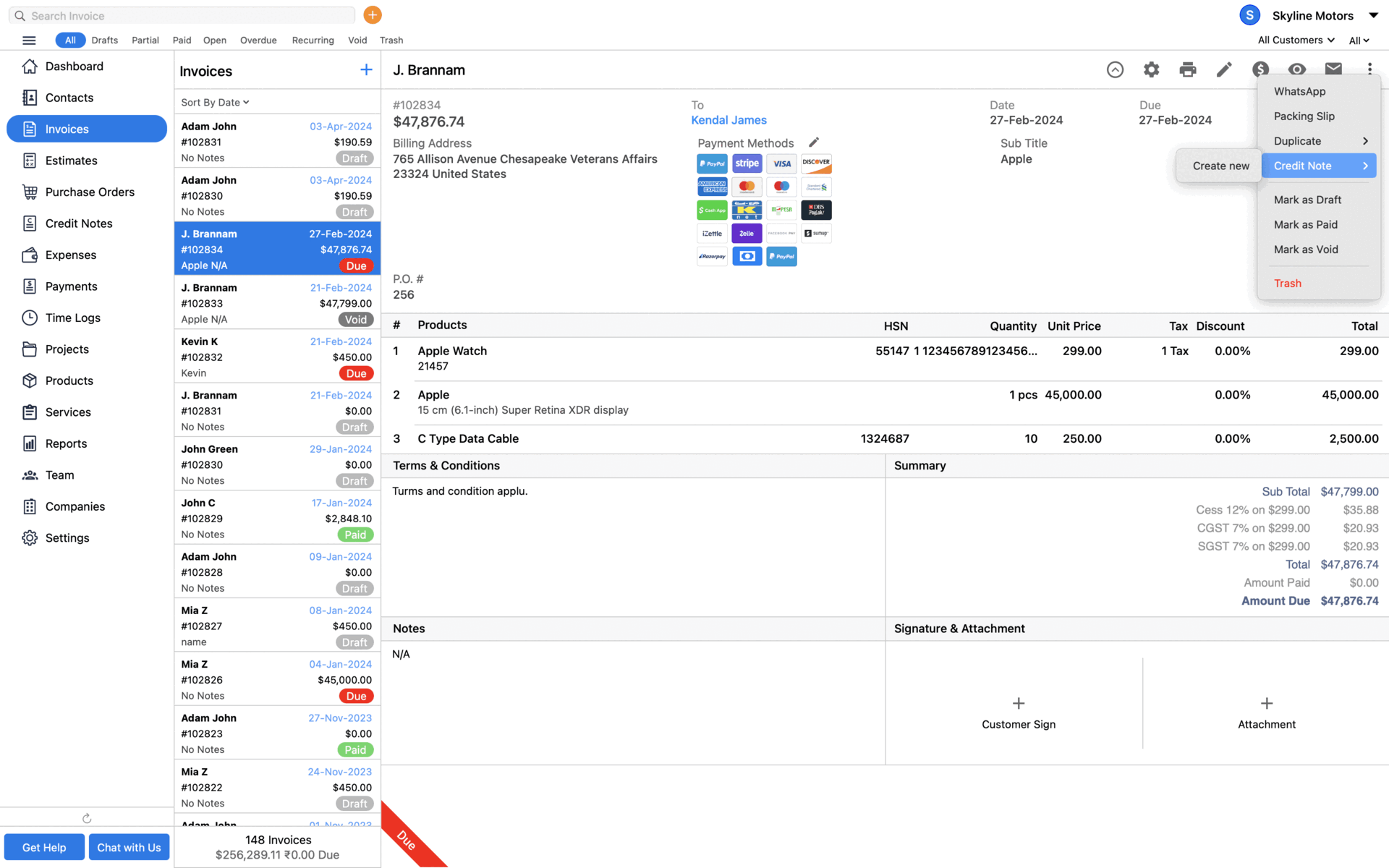The width and height of the screenshot is (1389, 868).
Task: Open invoice settings gear icon
Action: [1151, 69]
